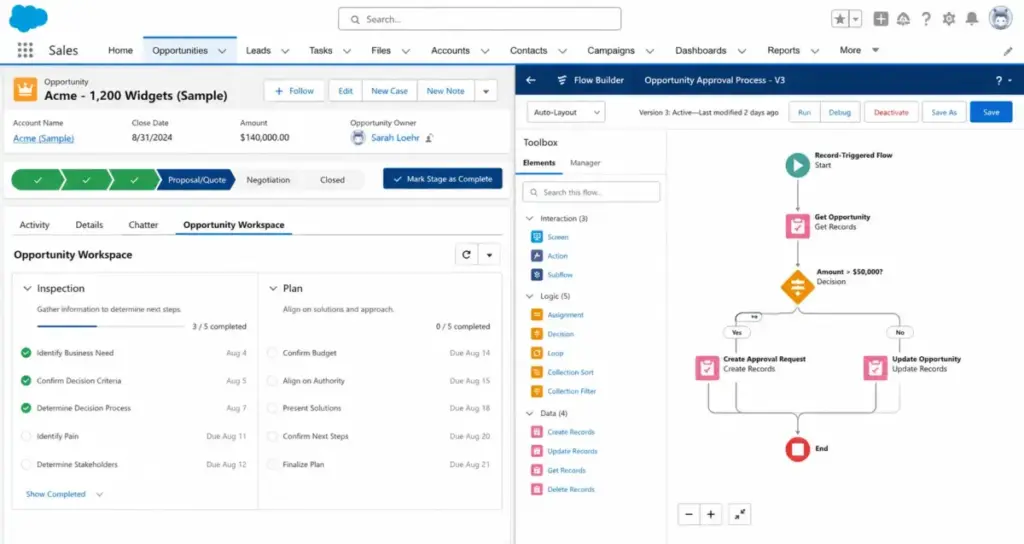Click the Update Opportunity node

[x=875, y=368]
